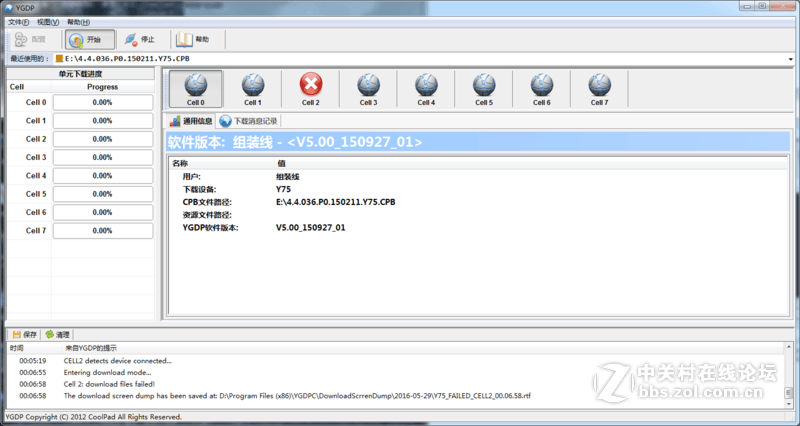
Task: Select the Cell 6 globe icon
Action: (x=542, y=89)
